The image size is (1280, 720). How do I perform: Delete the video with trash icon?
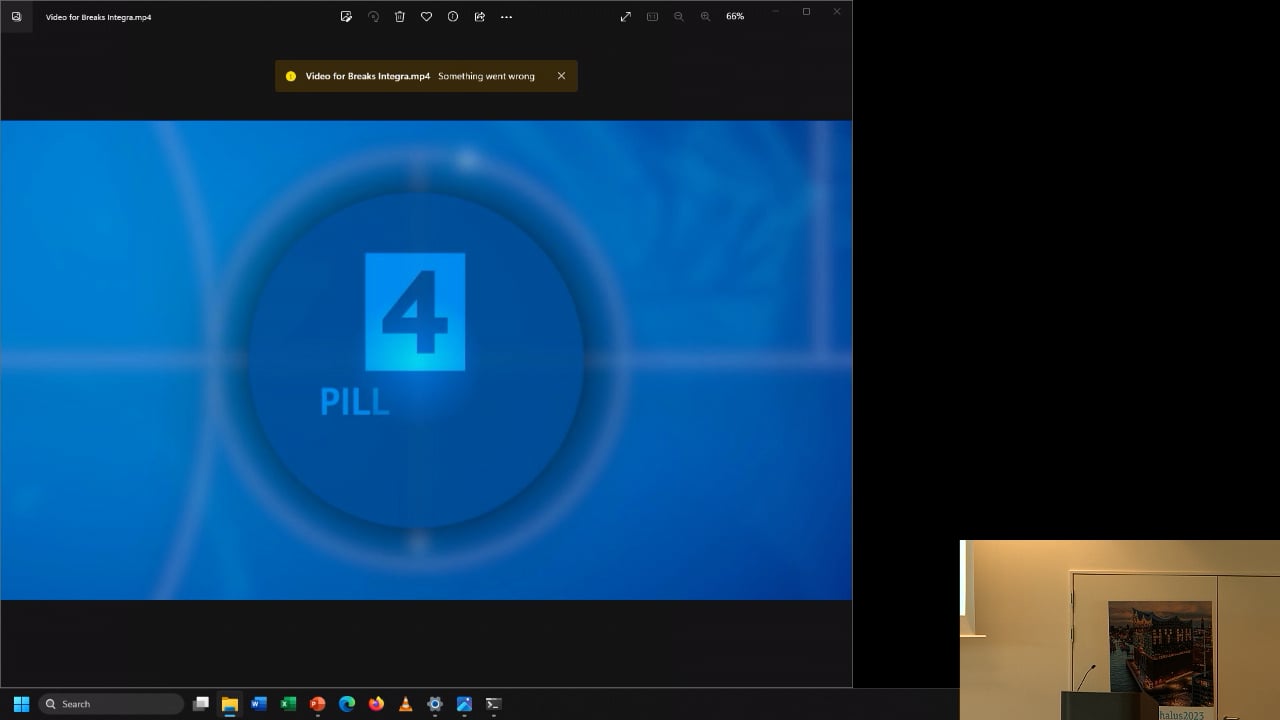coord(400,17)
